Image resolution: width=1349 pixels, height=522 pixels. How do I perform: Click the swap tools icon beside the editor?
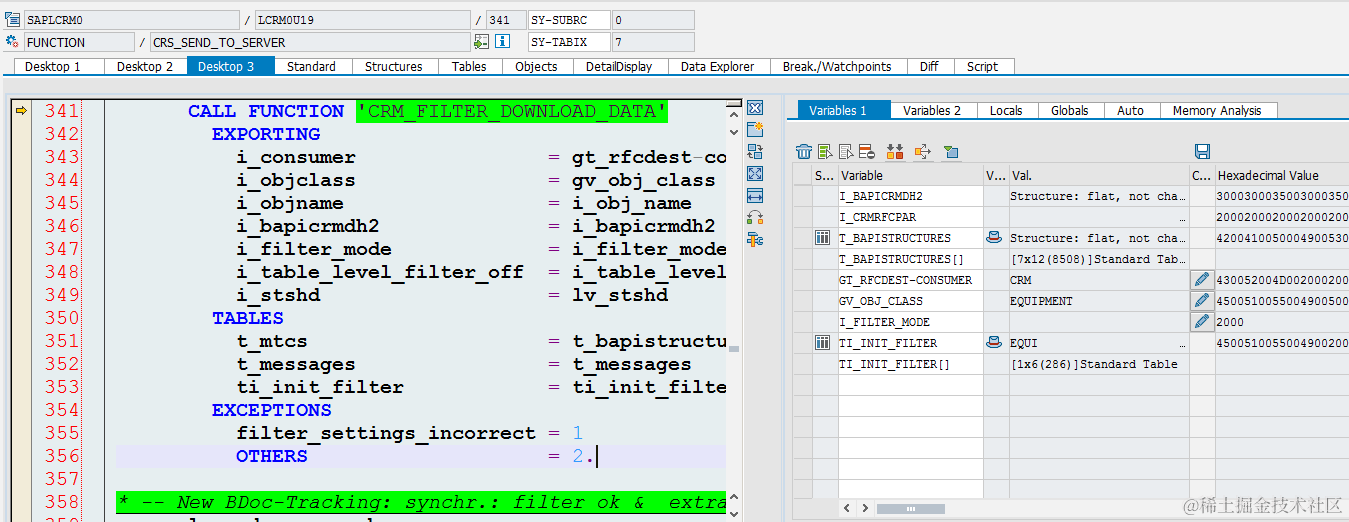[x=755, y=217]
